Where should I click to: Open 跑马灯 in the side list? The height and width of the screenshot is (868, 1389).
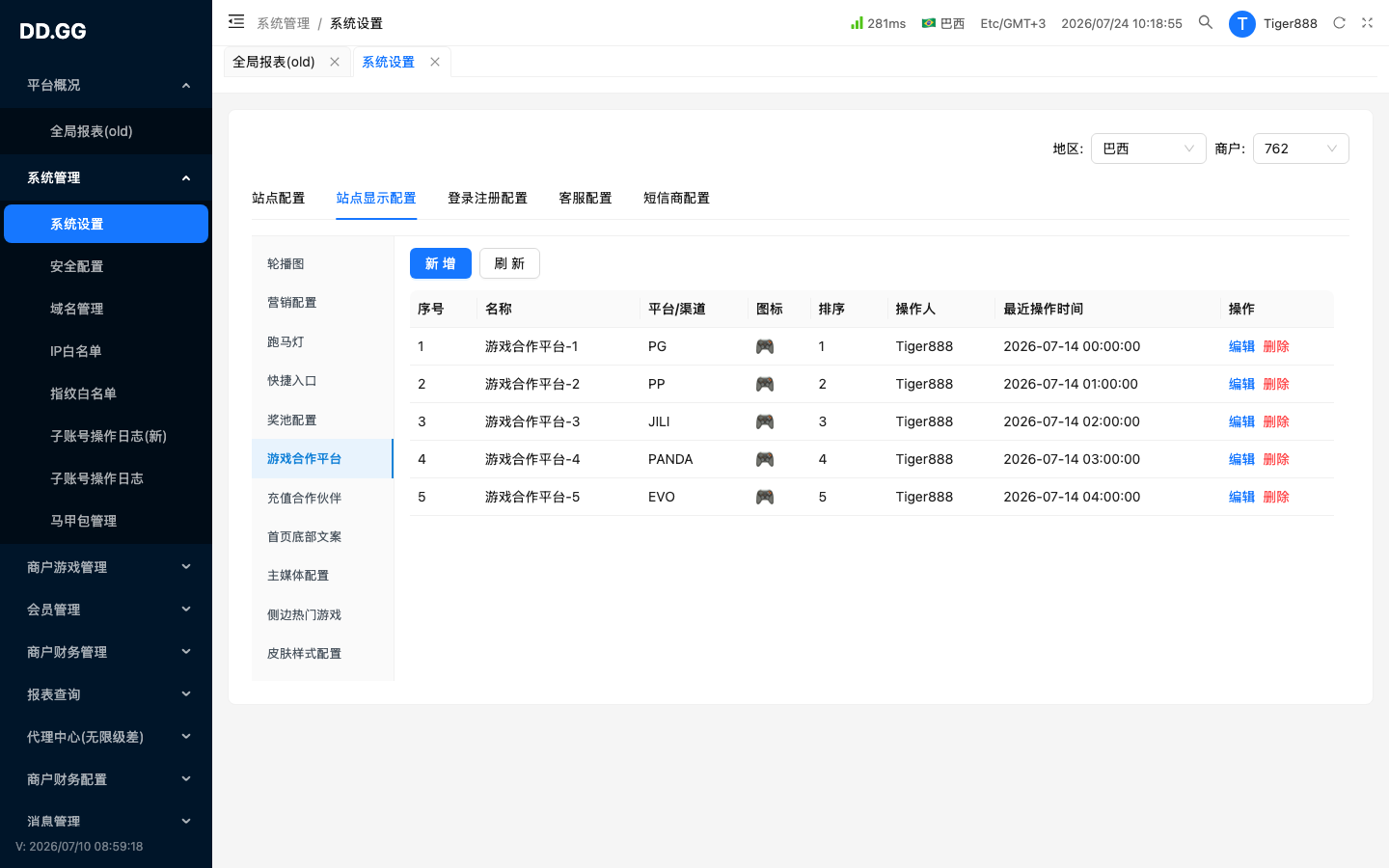(x=322, y=341)
